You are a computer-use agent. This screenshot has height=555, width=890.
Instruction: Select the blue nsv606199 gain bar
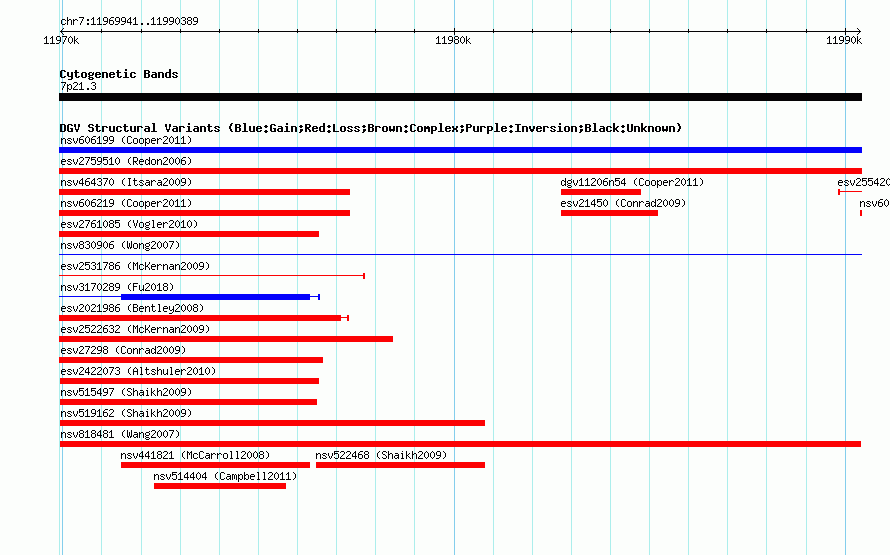[x=460, y=150]
